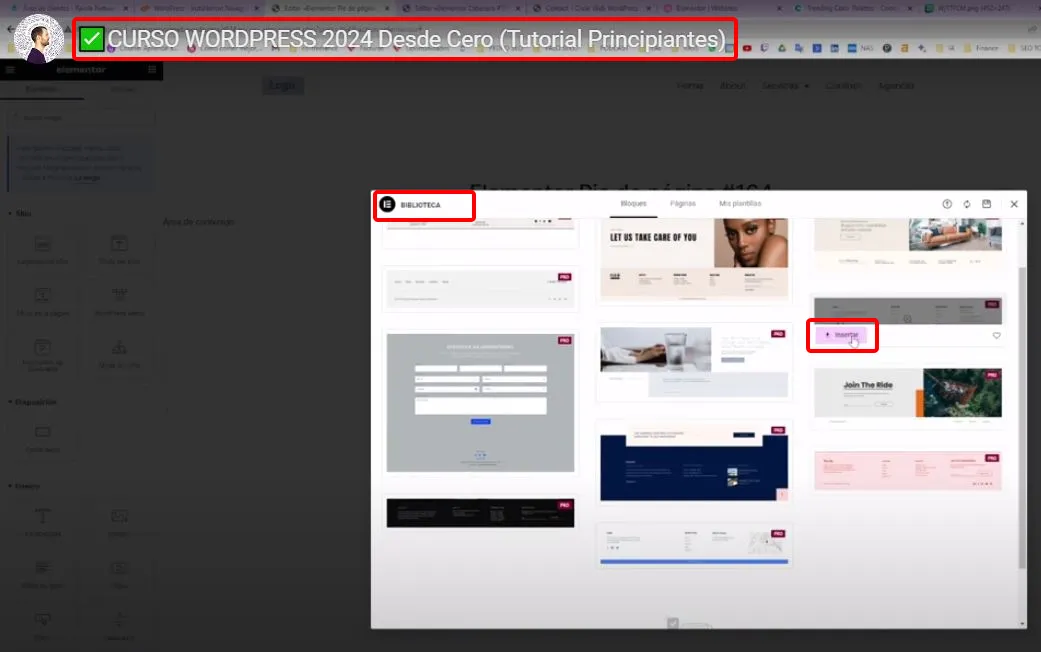
Task: Select the image widget under Básico
Action: pos(120,522)
